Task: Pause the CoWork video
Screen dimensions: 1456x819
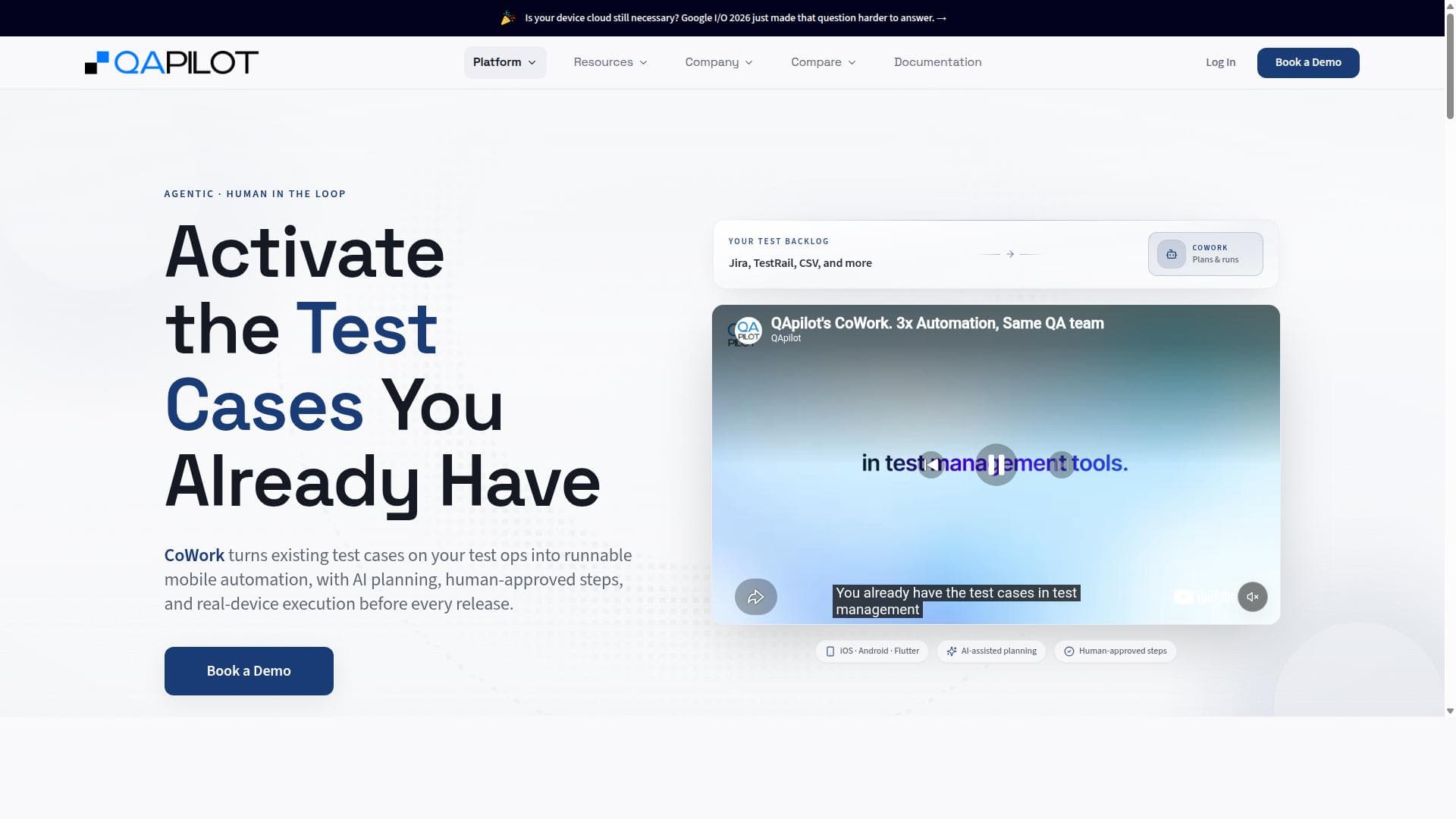Action: [996, 464]
